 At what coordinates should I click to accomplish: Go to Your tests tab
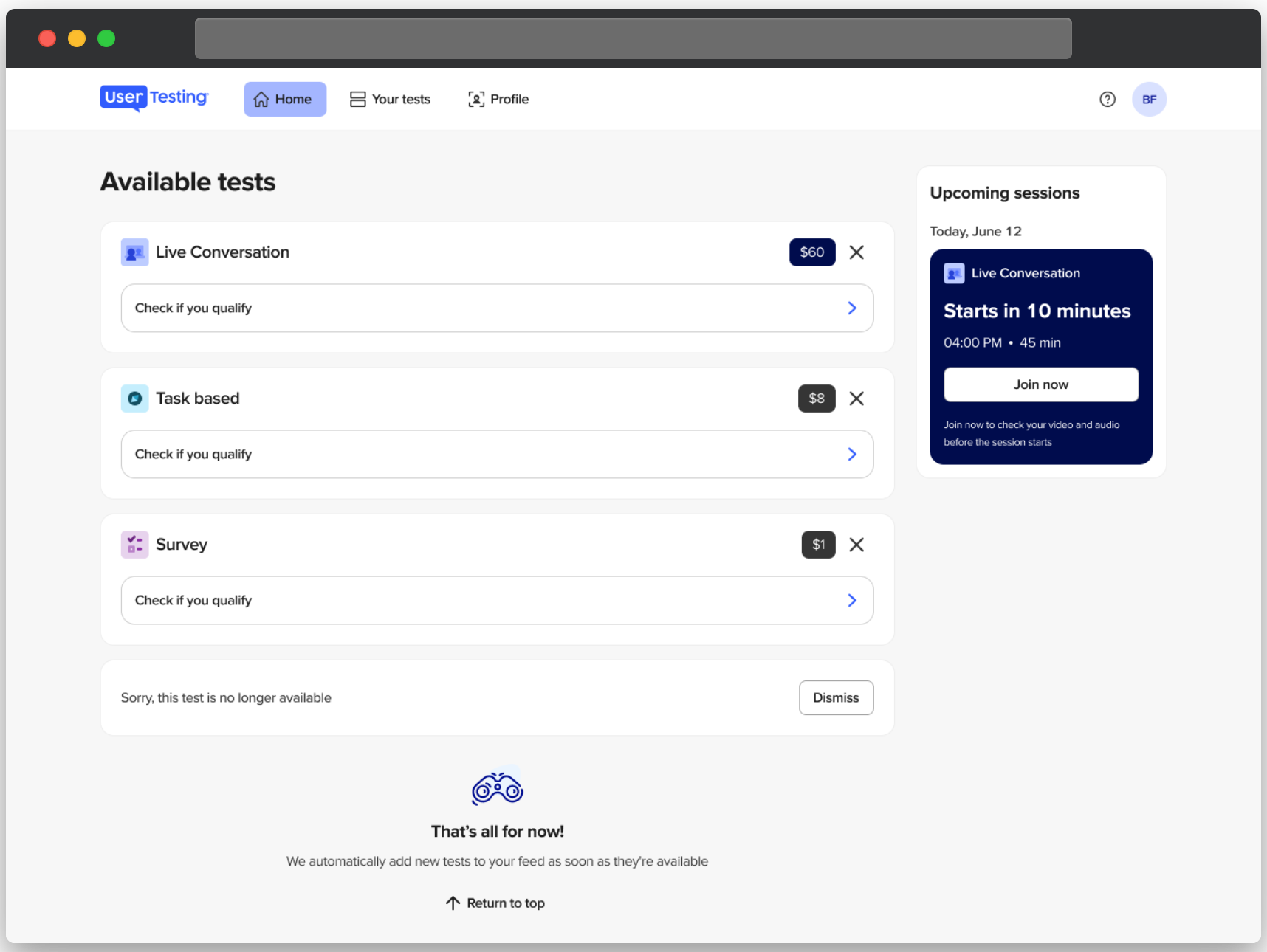coord(390,99)
